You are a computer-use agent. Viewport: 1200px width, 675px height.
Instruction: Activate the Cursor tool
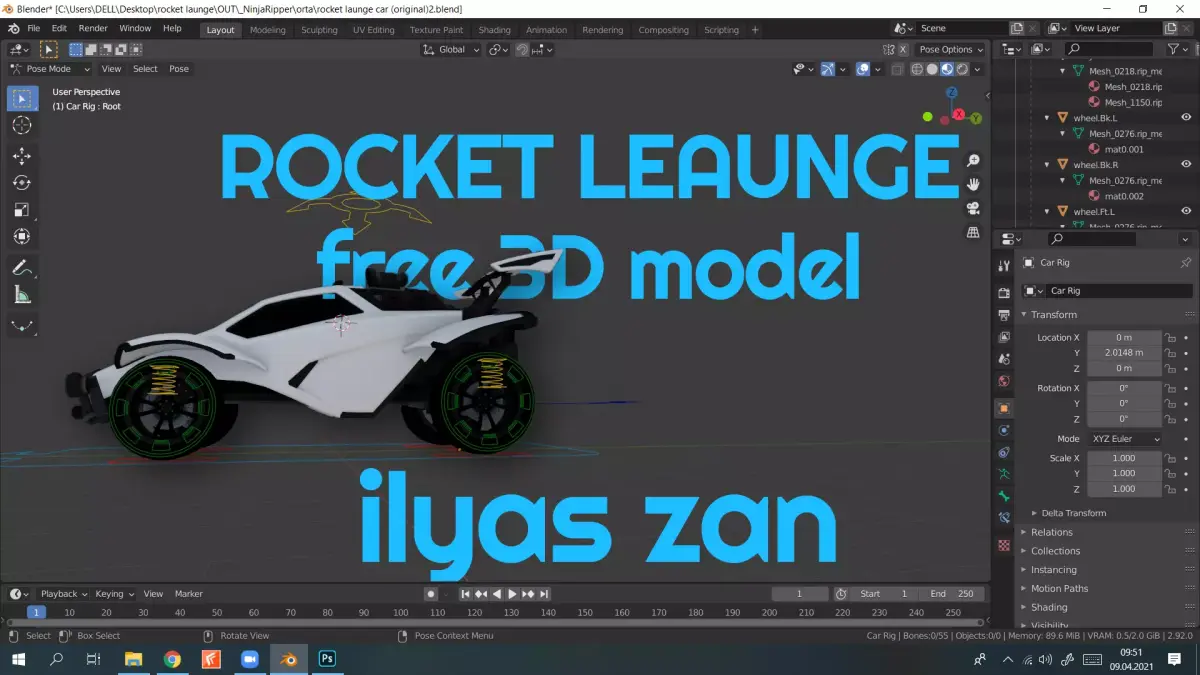click(x=22, y=126)
